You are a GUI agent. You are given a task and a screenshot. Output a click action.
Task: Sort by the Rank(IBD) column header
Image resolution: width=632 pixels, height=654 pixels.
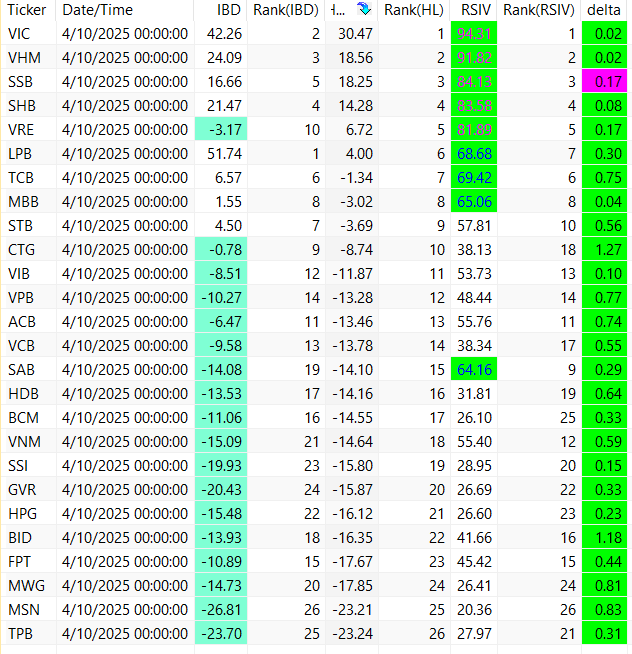[x=286, y=10]
